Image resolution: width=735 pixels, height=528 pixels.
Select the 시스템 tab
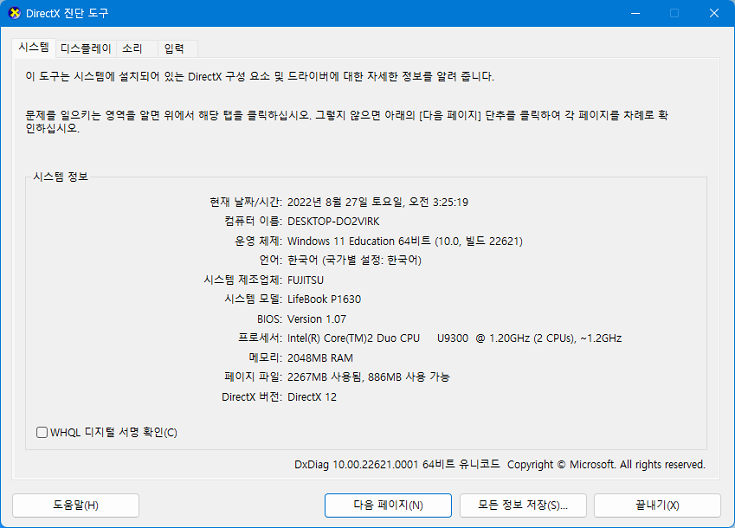click(34, 47)
